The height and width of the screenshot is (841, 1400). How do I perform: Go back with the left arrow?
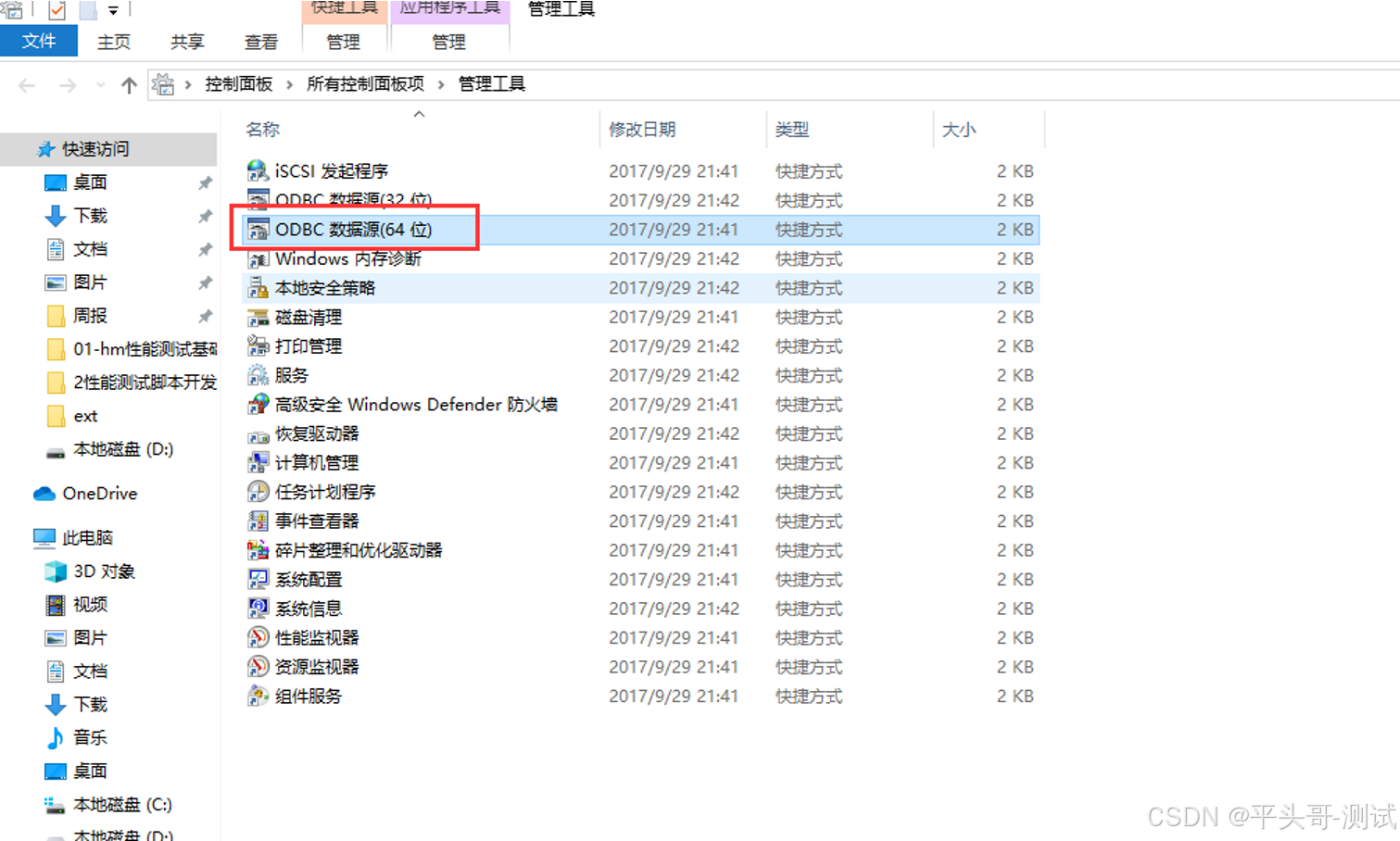click(27, 85)
